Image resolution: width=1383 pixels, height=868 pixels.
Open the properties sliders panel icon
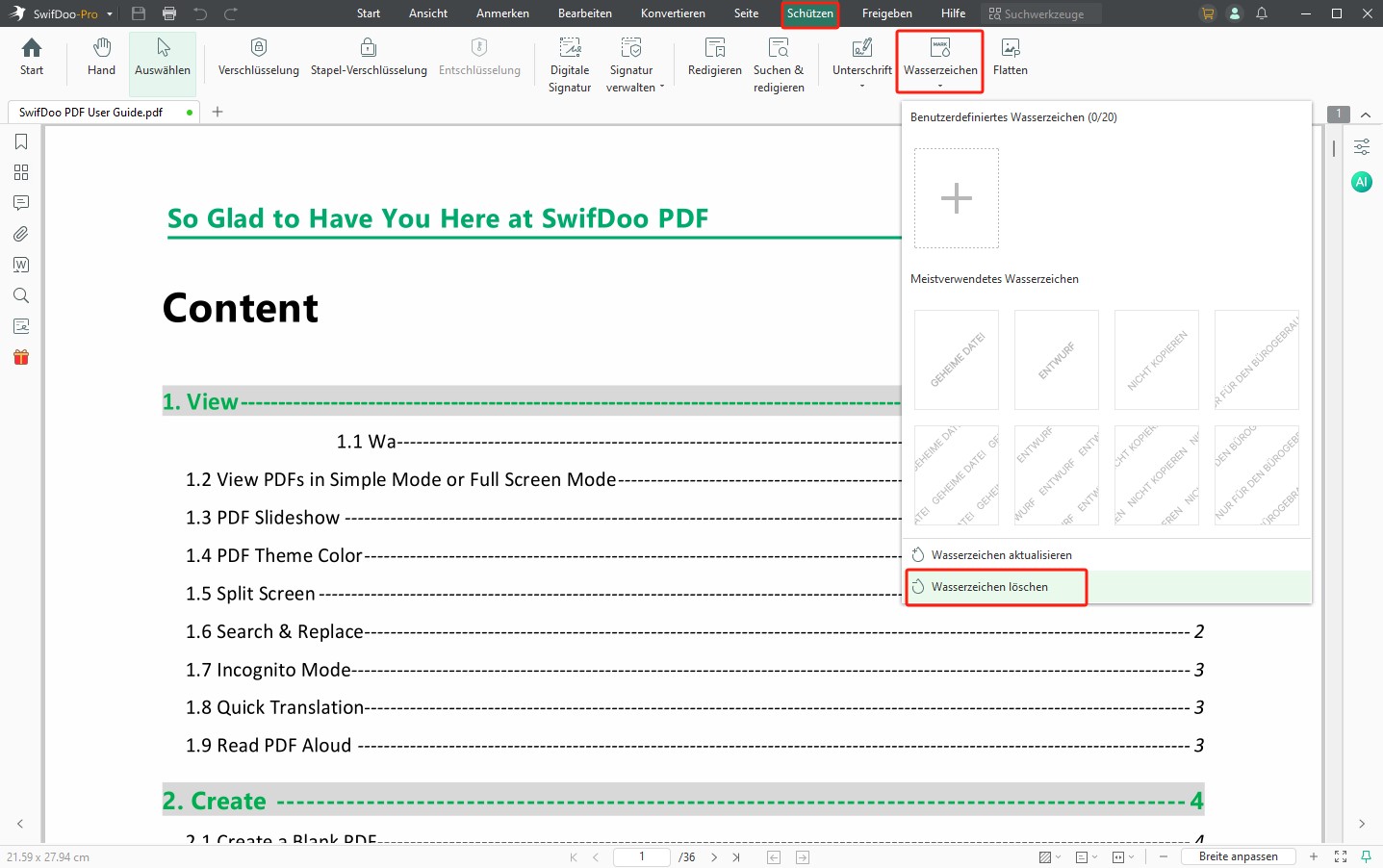pos(1362,147)
